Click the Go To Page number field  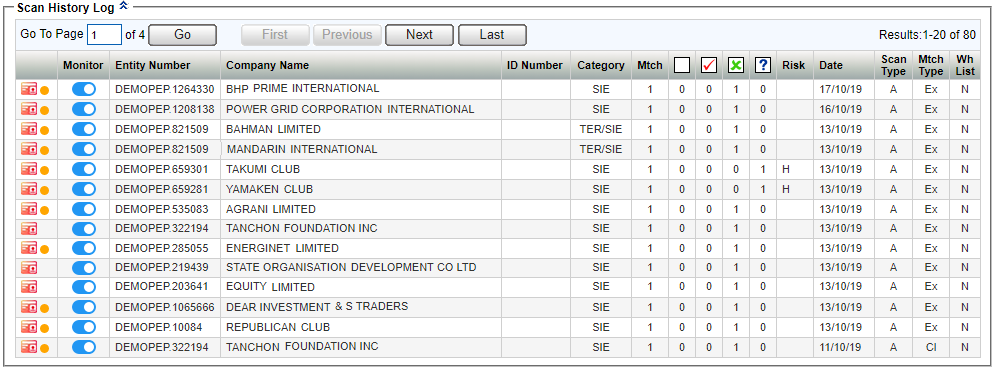point(104,35)
